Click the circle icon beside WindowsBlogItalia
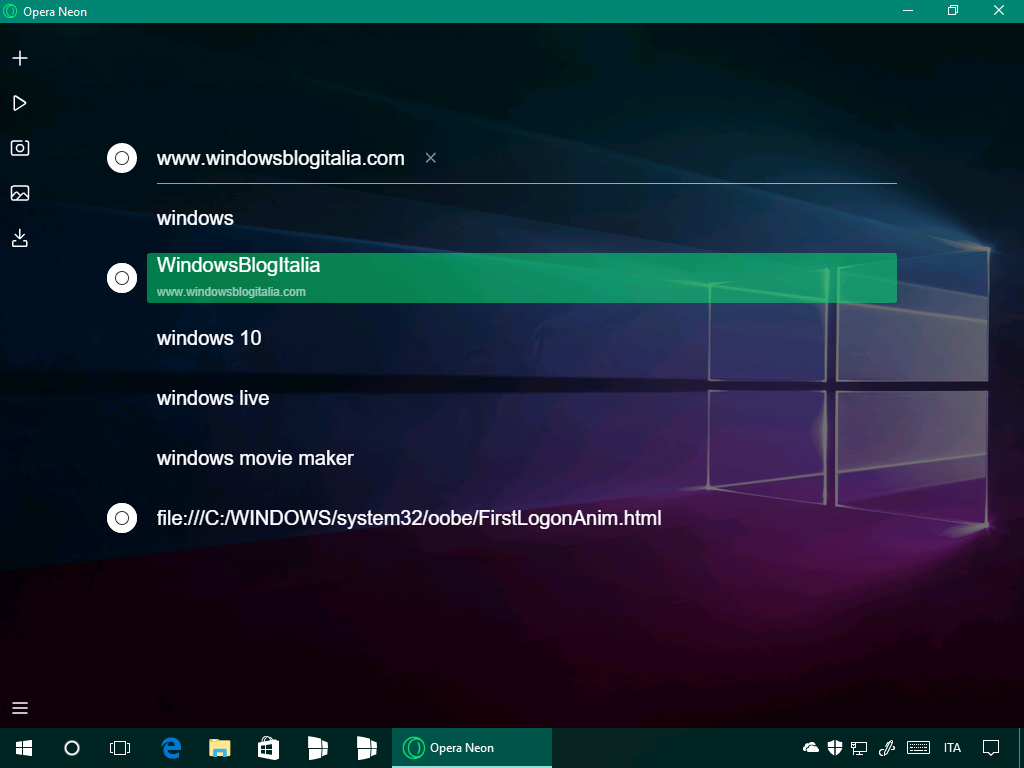This screenshot has width=1024, height=768. pyautogui.click(x=121, y=278)
